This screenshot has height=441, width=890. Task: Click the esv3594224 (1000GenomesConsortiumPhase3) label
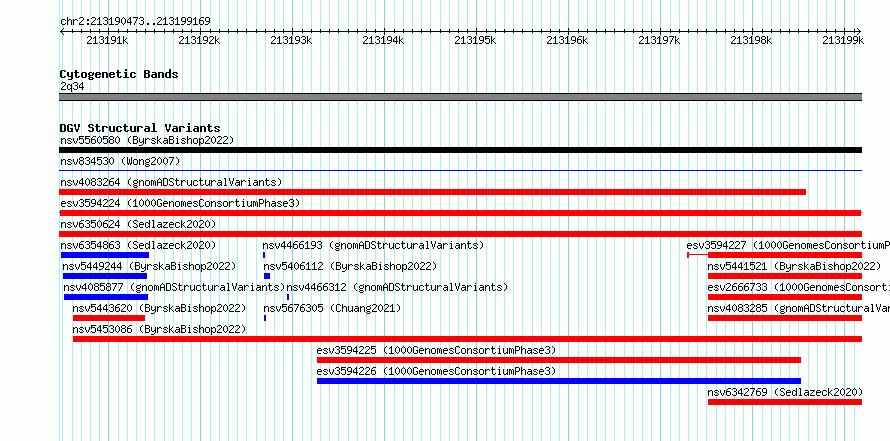tap(180, 203)
